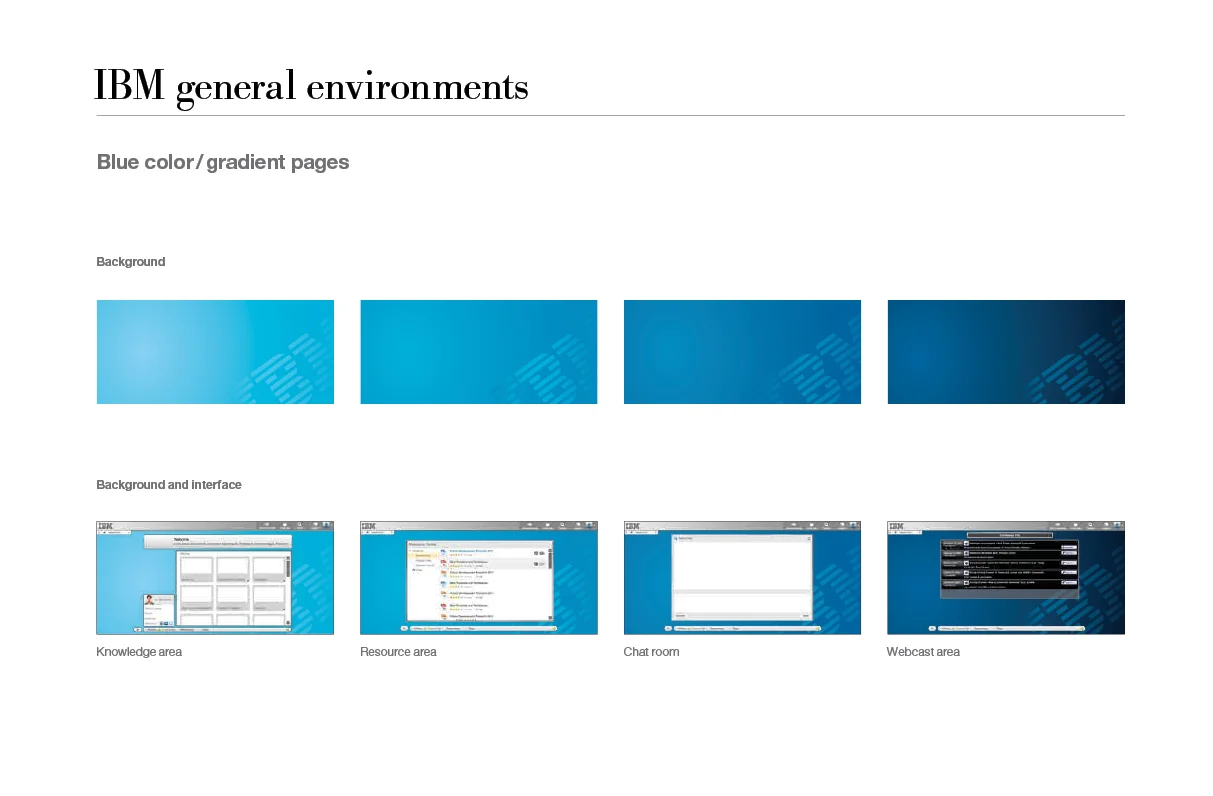Screen dimensions: 1213x796
Task: Select the lightest sky-blue background swatch
Action: click(215, 352)
